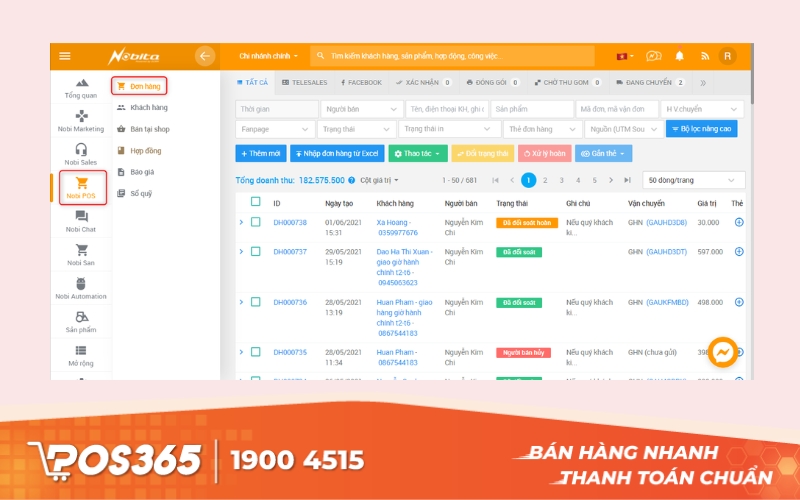This screenshot has width=800, height=500.
Task: Open Mở rộng sidebar icon
Action: coord(81,350)
